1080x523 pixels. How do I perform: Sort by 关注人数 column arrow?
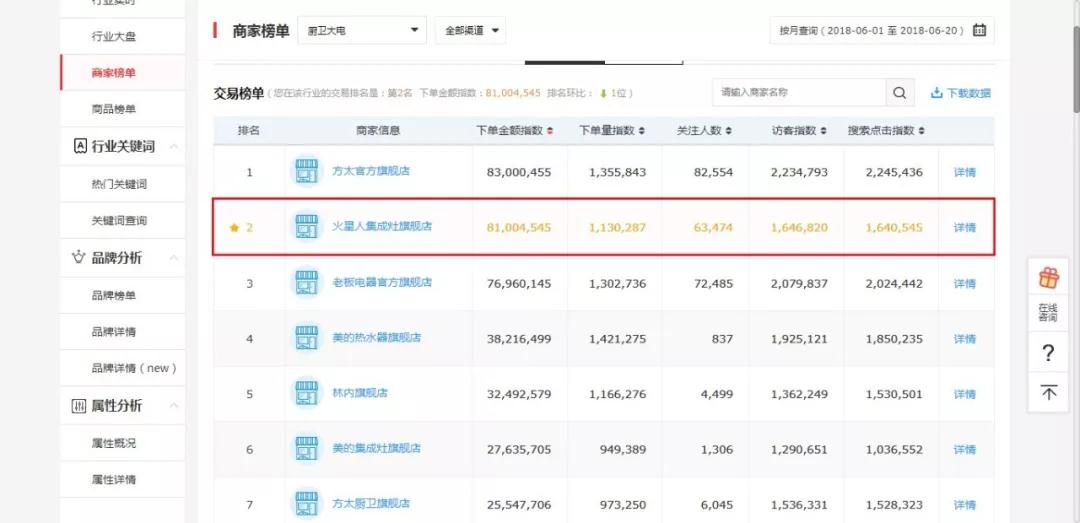click(729, 131)
